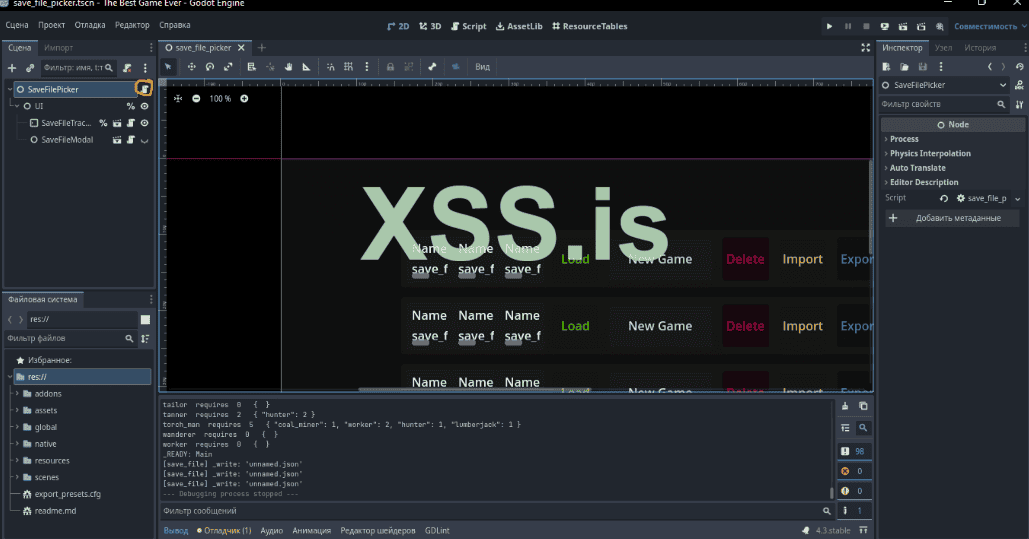Select the Move mode tool in viewport toolbar

190,67
